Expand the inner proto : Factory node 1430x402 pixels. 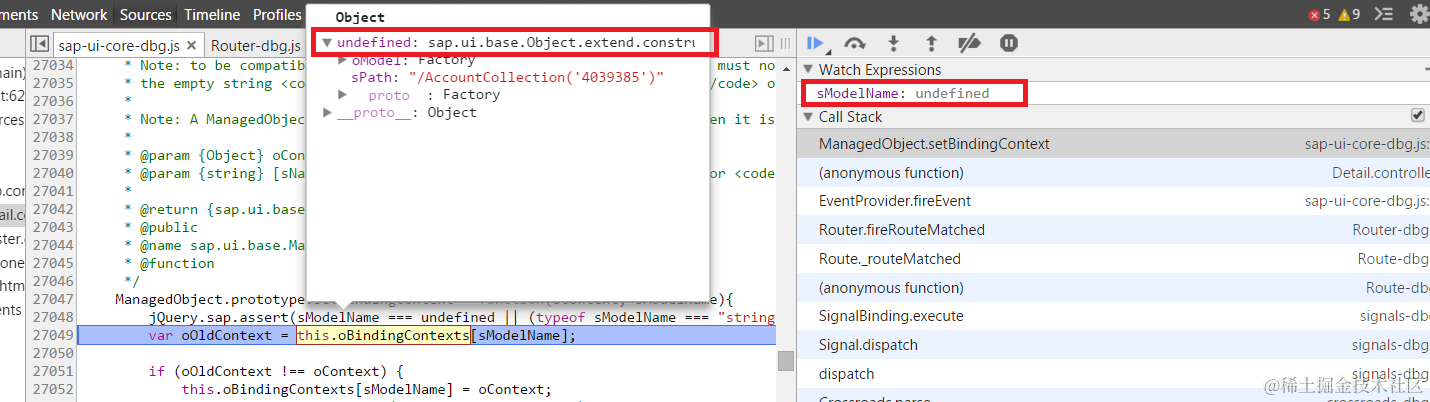point(343,94)
